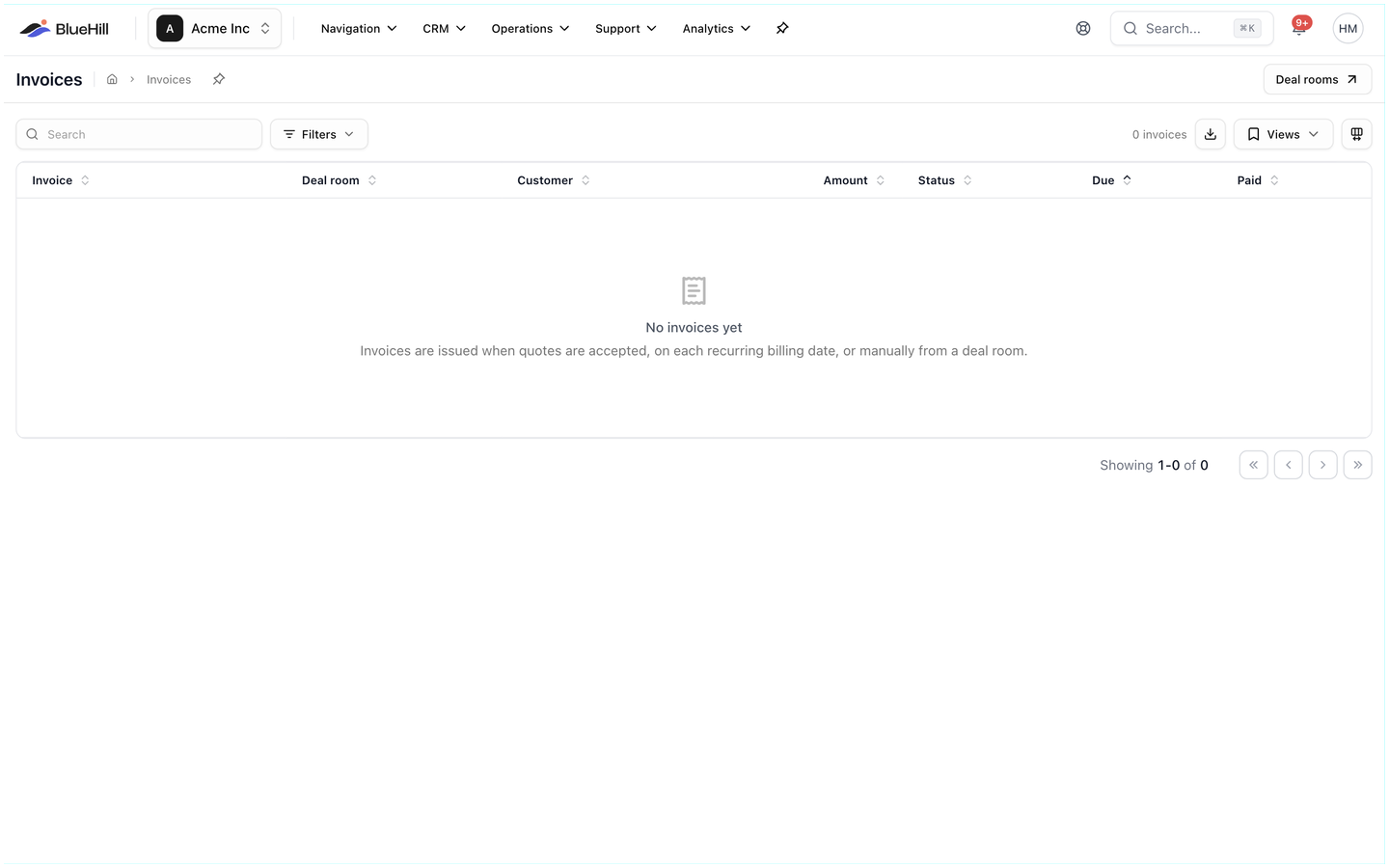Sort by the Customer column
The image size is (1389, 868).
pyautogui.click(x=554, y=180)
